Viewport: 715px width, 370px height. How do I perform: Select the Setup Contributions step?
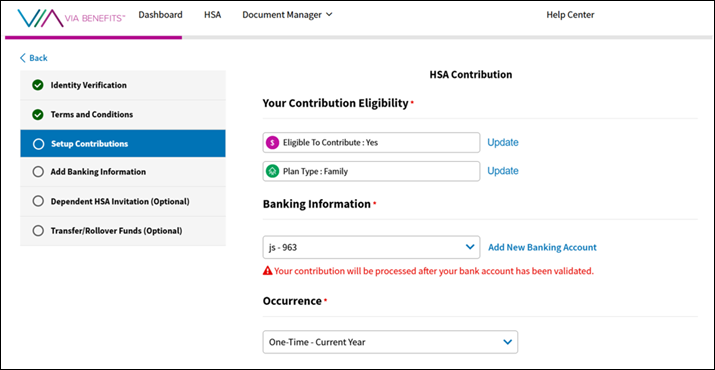point(123,144)
